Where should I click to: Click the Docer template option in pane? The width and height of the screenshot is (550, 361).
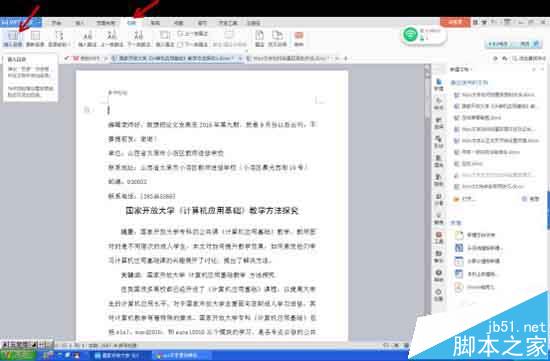(475, 287)
